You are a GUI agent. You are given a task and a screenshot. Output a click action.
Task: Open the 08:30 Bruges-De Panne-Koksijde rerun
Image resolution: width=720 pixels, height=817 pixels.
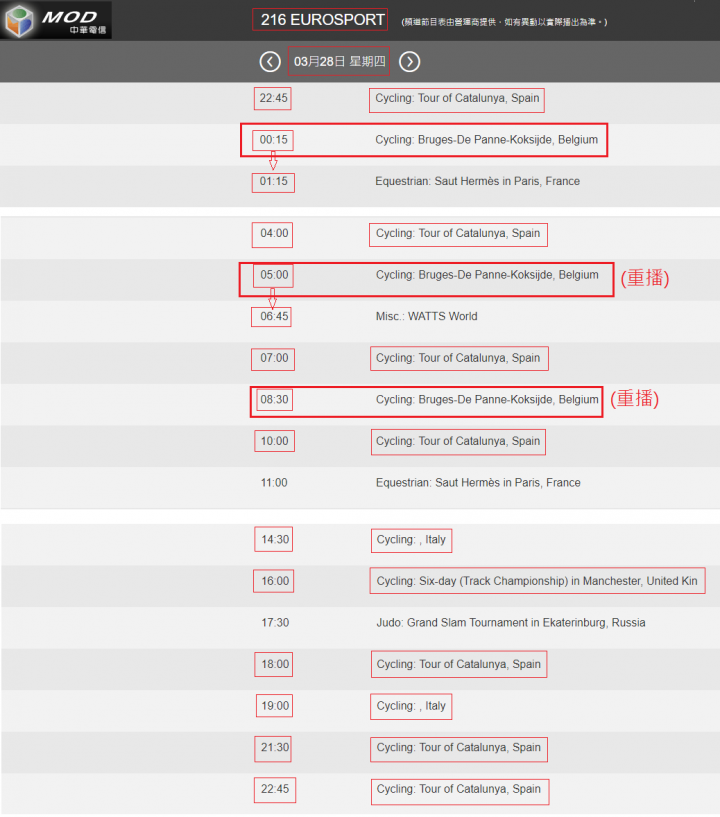tap(487, 400)
